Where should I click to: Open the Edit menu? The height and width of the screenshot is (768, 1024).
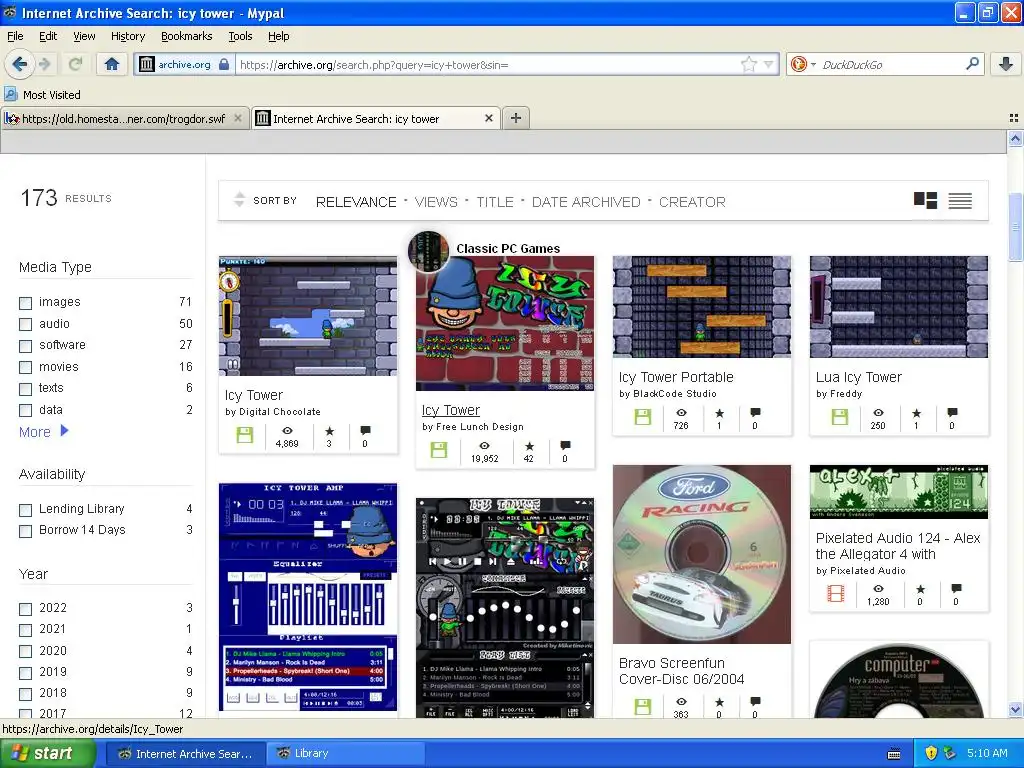click(48, 36)
